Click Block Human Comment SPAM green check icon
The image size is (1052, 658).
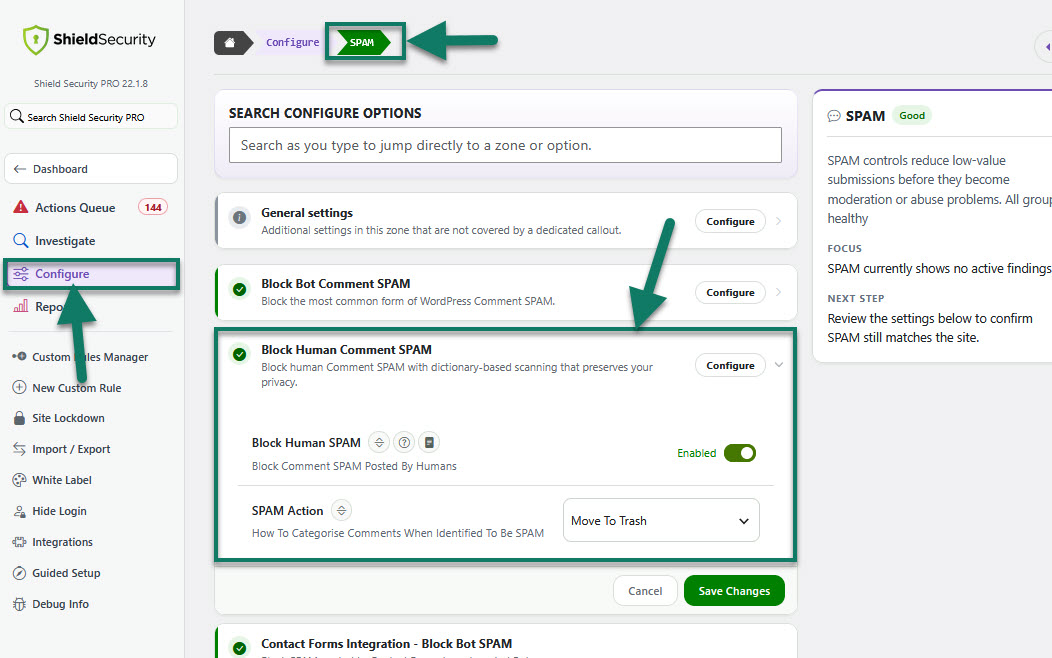(239, 354)
